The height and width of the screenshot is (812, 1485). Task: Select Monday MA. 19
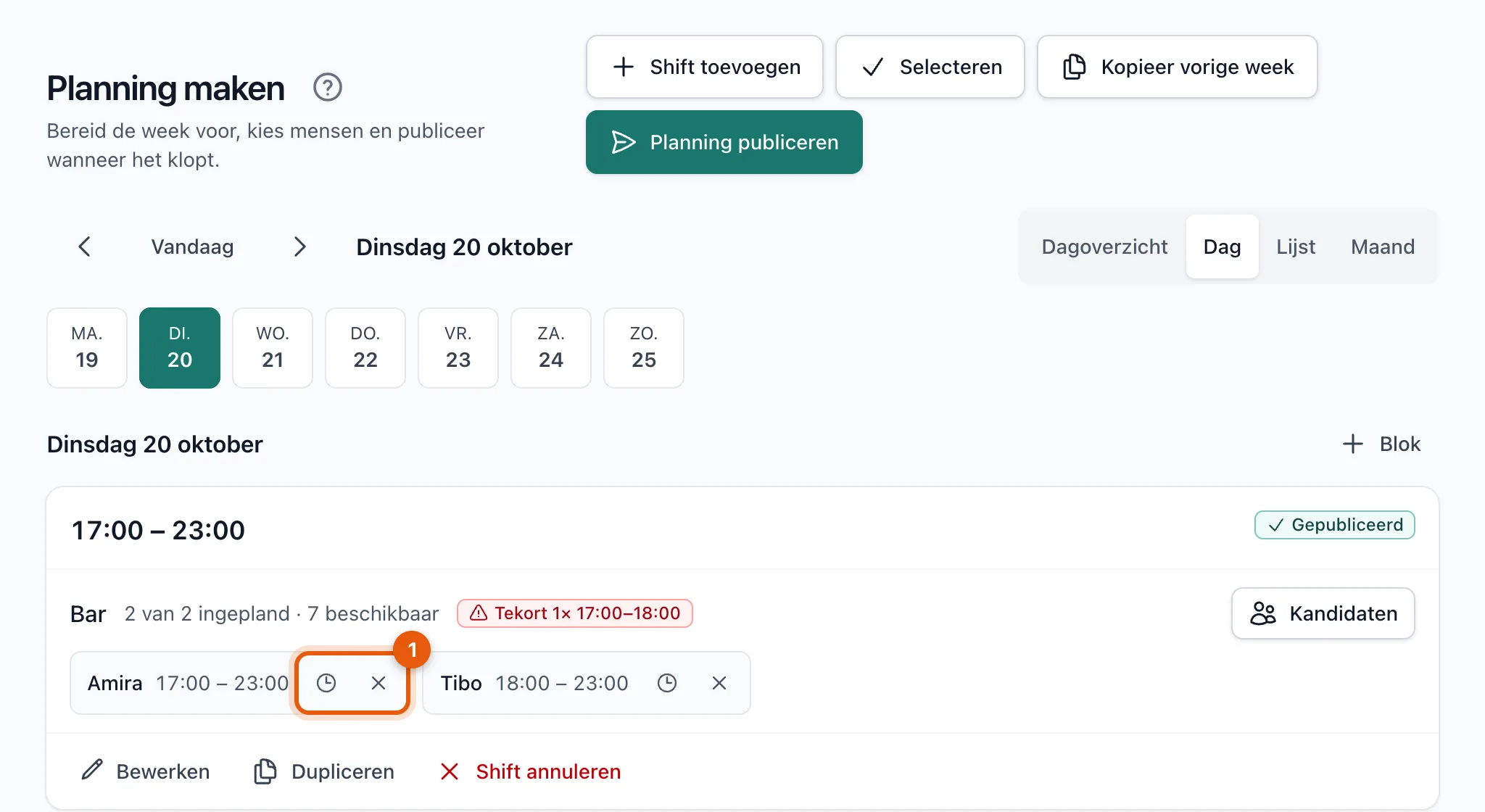(x=87, y=348)
